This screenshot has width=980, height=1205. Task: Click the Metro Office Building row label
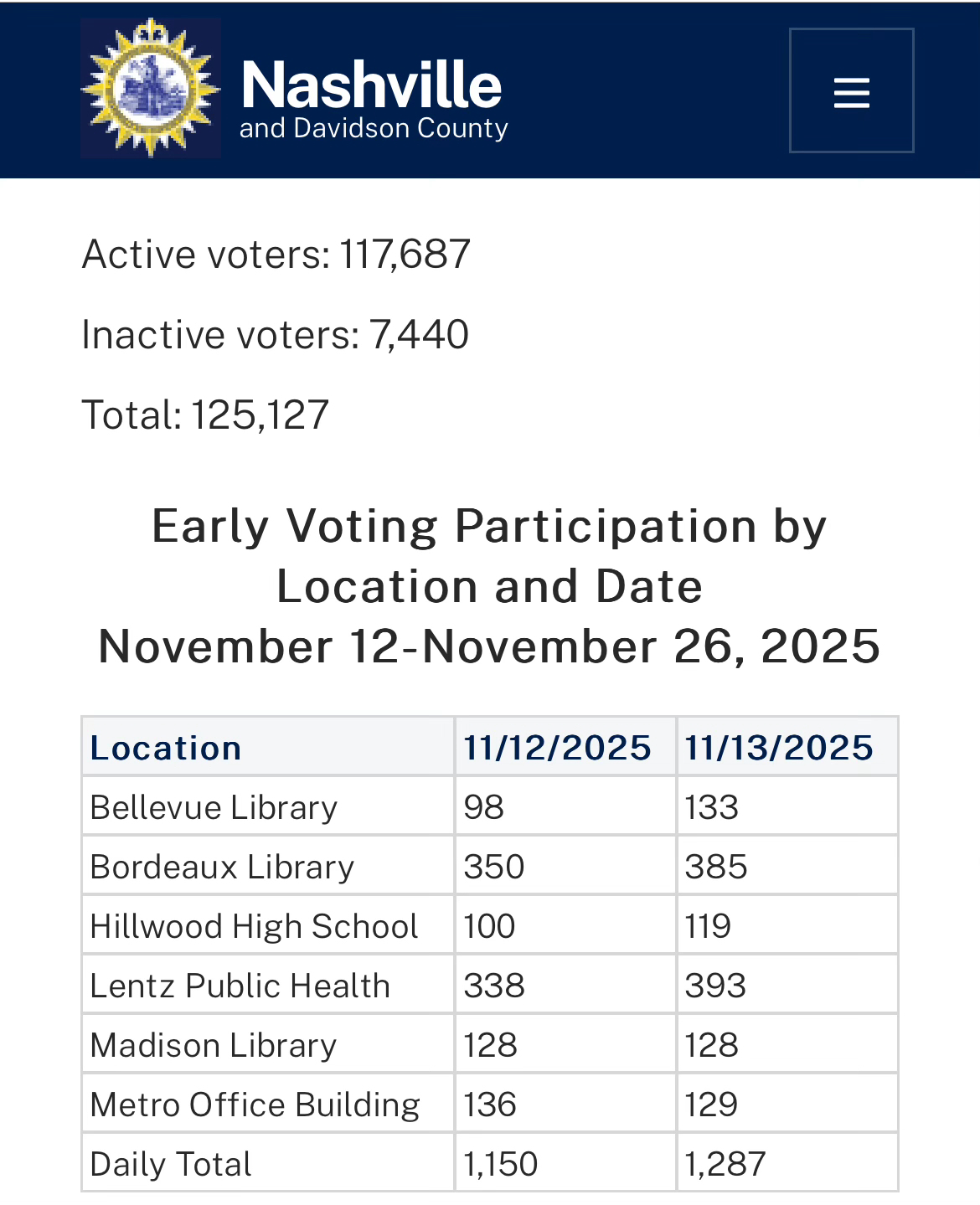[255, 1105]
